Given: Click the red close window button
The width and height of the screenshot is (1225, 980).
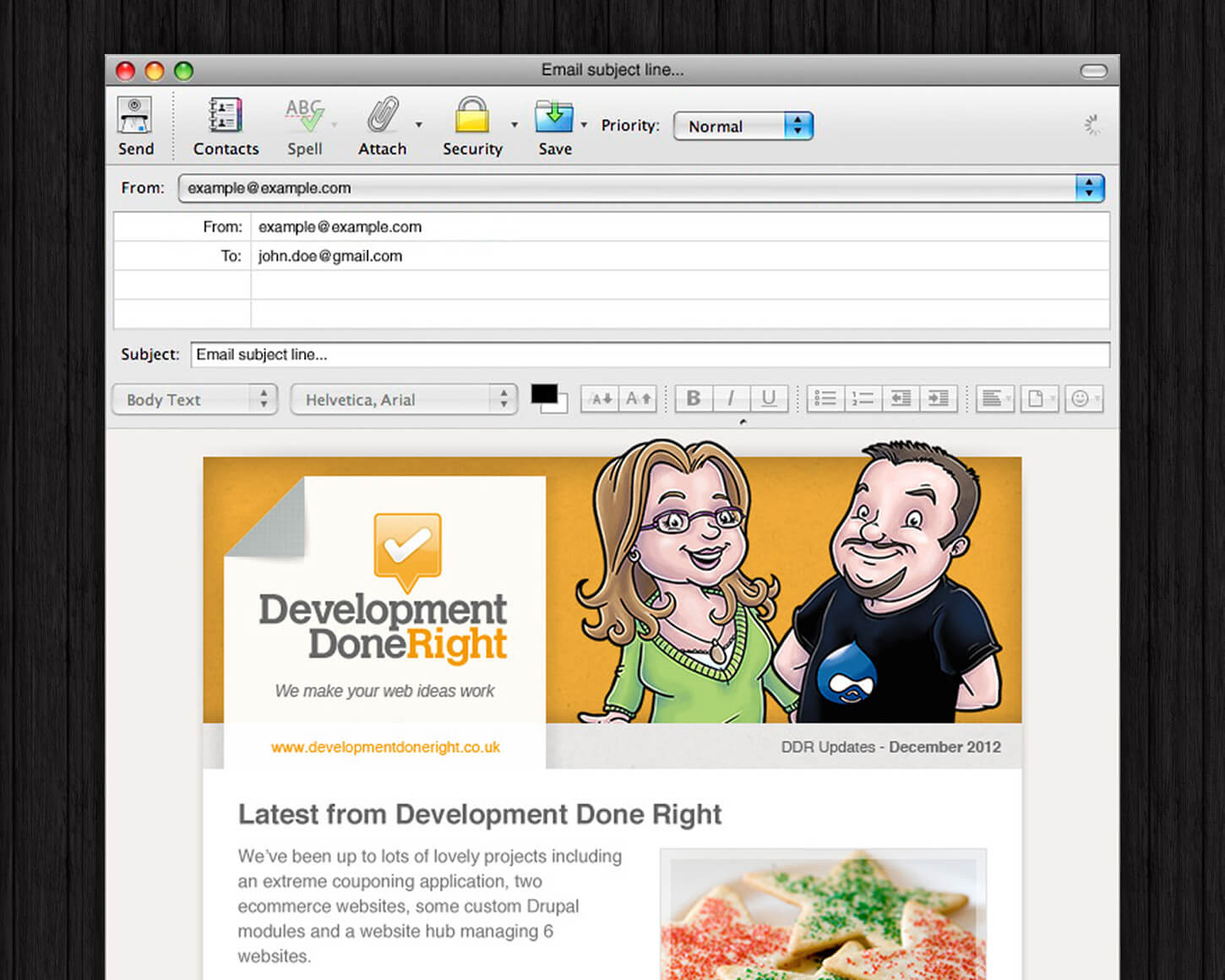Looking at the screenshot, I should pyautogui.click(x=125, y=71).
